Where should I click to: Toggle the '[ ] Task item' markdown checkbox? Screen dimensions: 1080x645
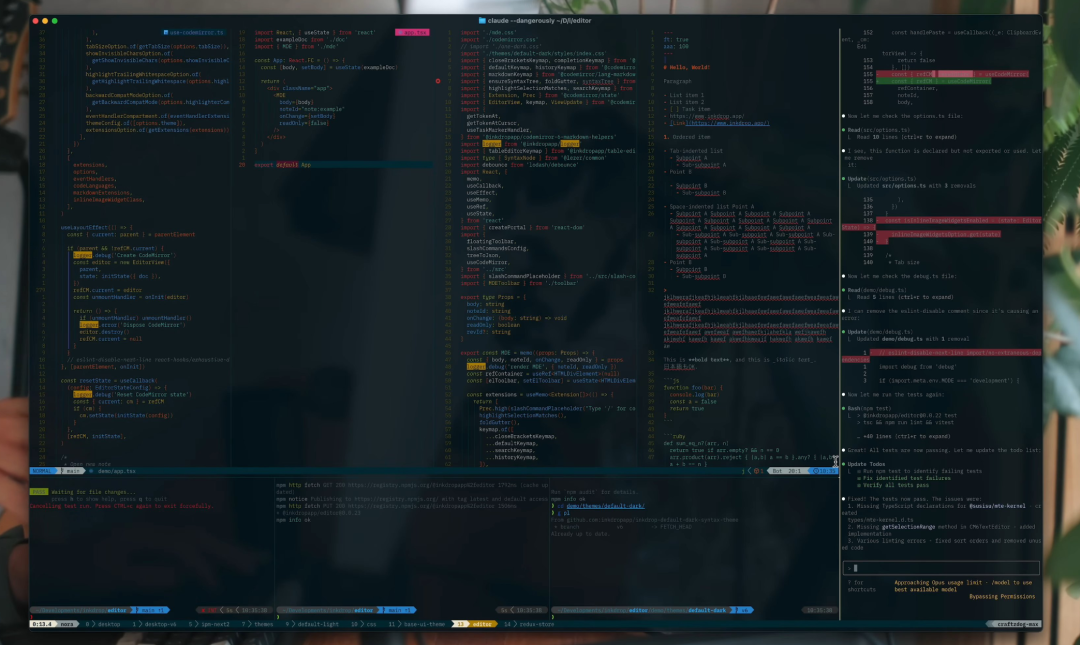(685, 109)
